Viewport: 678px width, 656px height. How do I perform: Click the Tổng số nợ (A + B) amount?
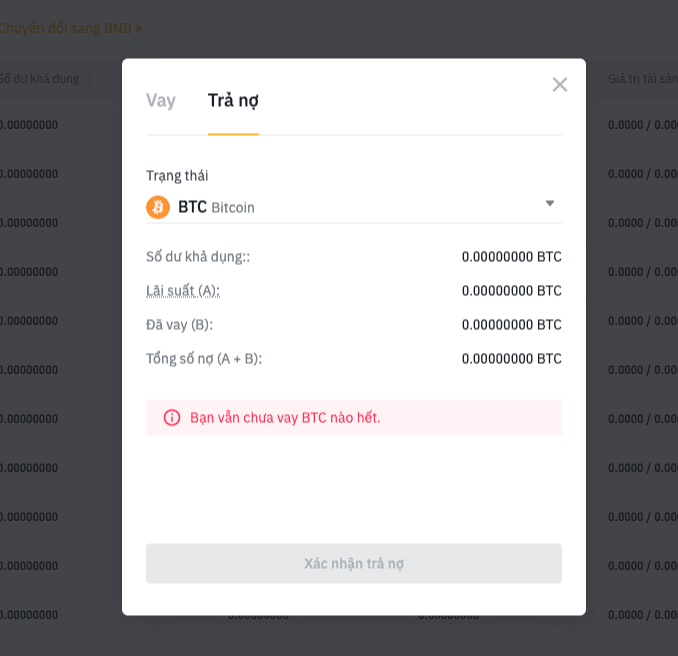(512, 359)
